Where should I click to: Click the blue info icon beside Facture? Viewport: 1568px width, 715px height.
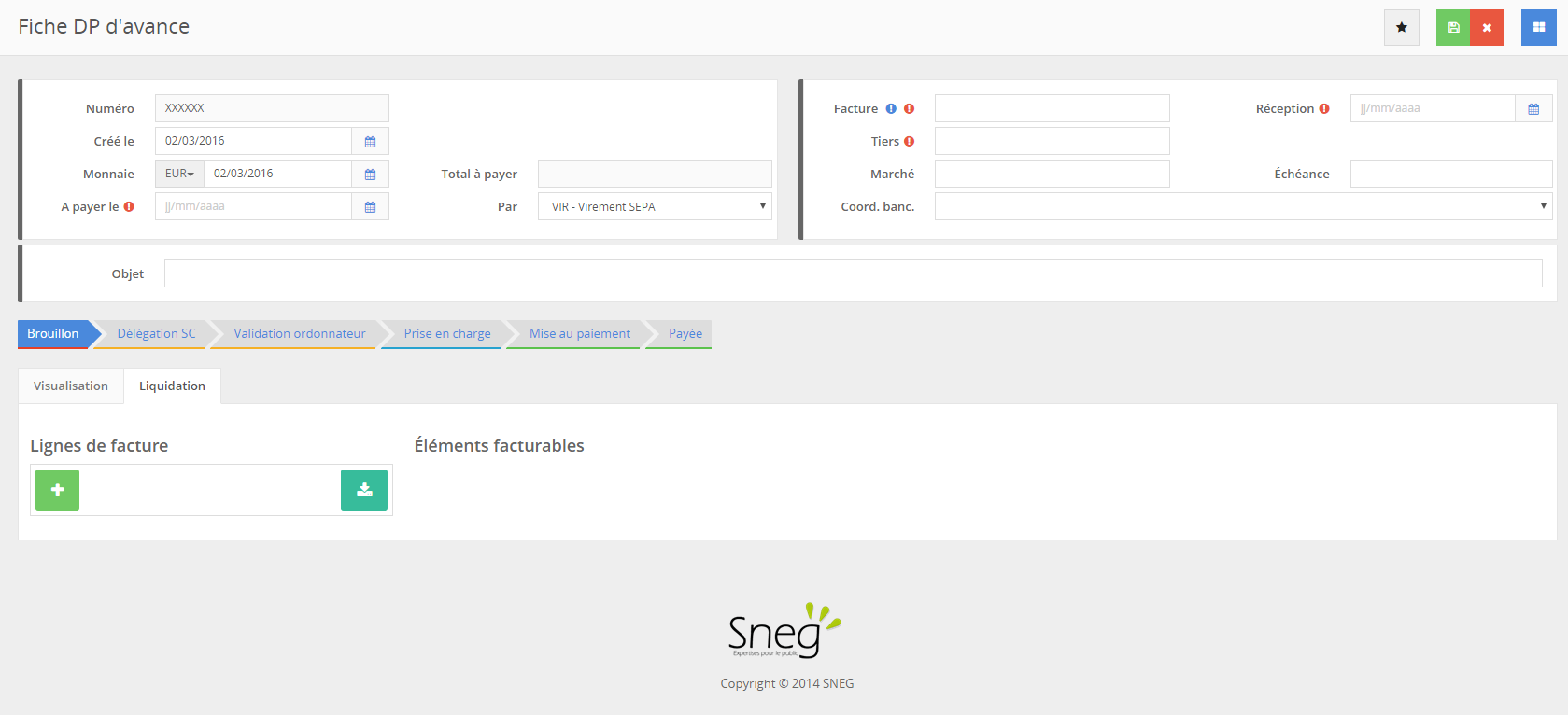point(891,109)
